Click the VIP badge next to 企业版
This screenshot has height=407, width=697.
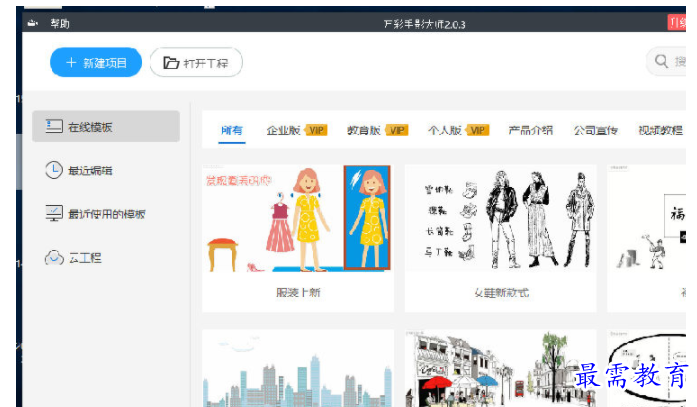317,131
